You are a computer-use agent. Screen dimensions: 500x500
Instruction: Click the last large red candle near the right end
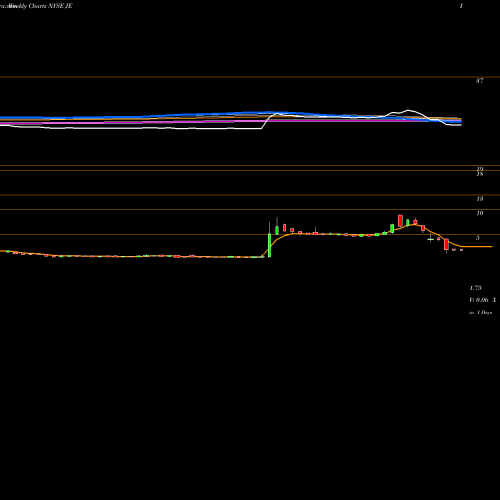pyautogui.click(x=446, y=245)
